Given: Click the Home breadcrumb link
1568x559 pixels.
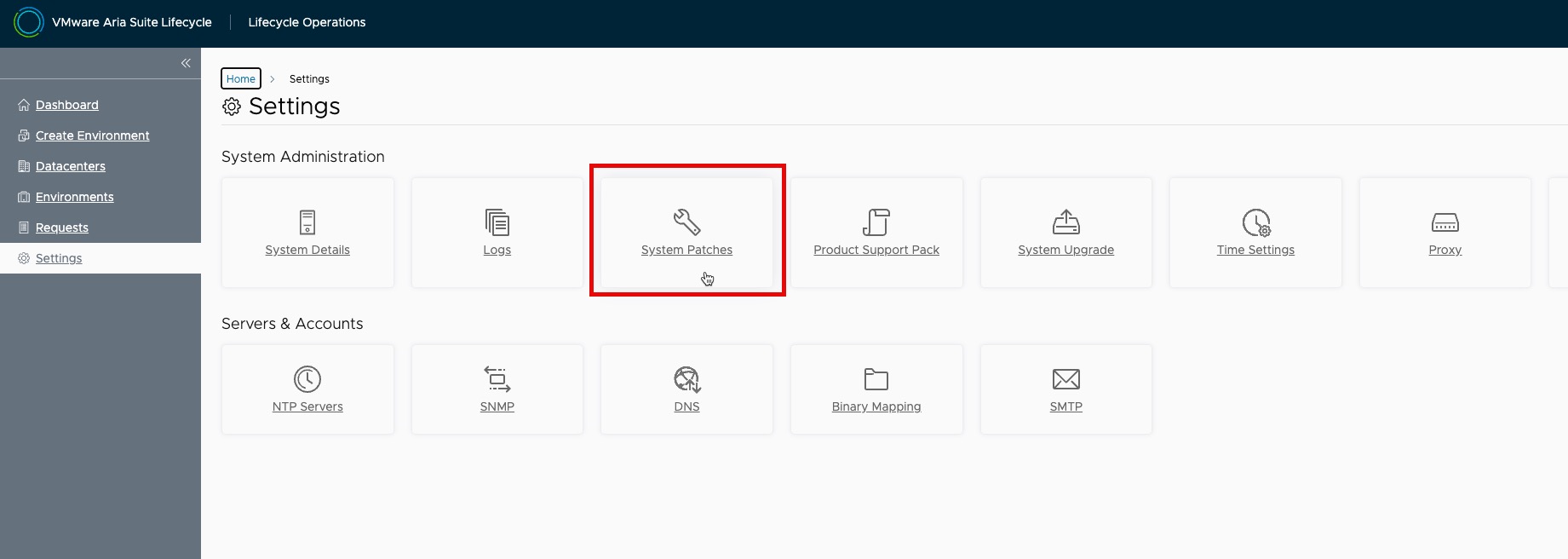Looking at the screenshot, I should (241, 78).
